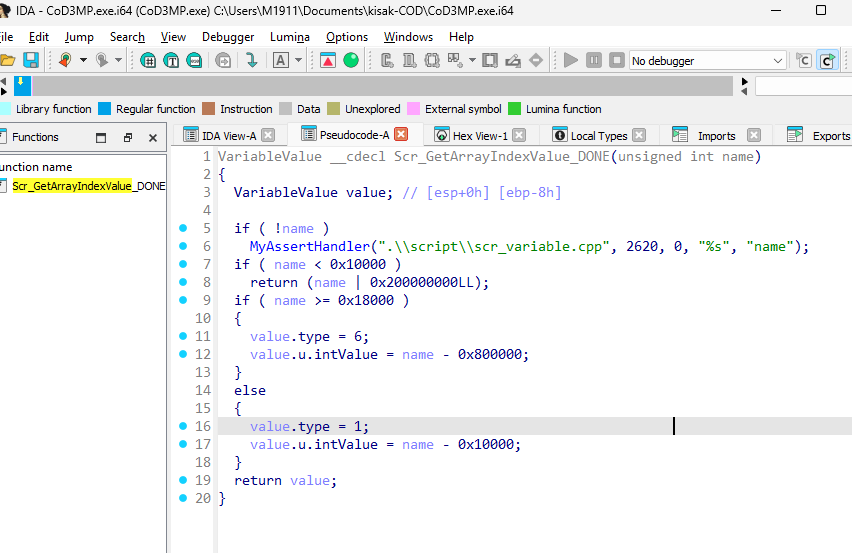Open the Lumina menu
Image resolution: width=852 pixels, height=553 pixels.
pos(290,37)
